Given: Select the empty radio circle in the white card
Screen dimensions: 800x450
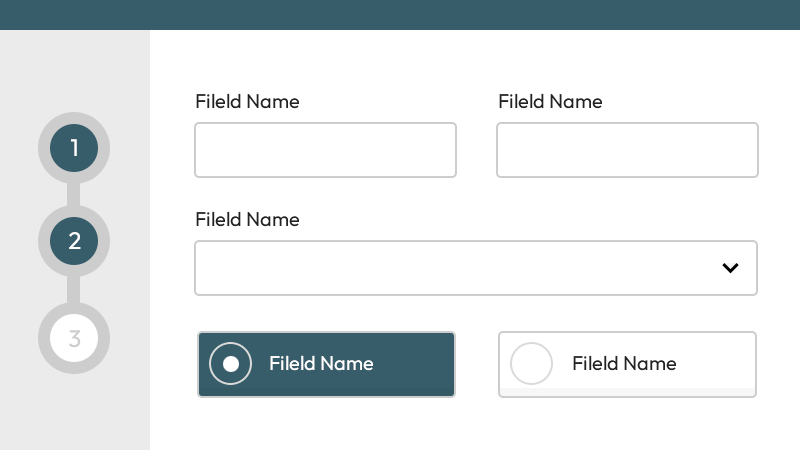Looking at the screenshot, I should (x=532, y=363).
